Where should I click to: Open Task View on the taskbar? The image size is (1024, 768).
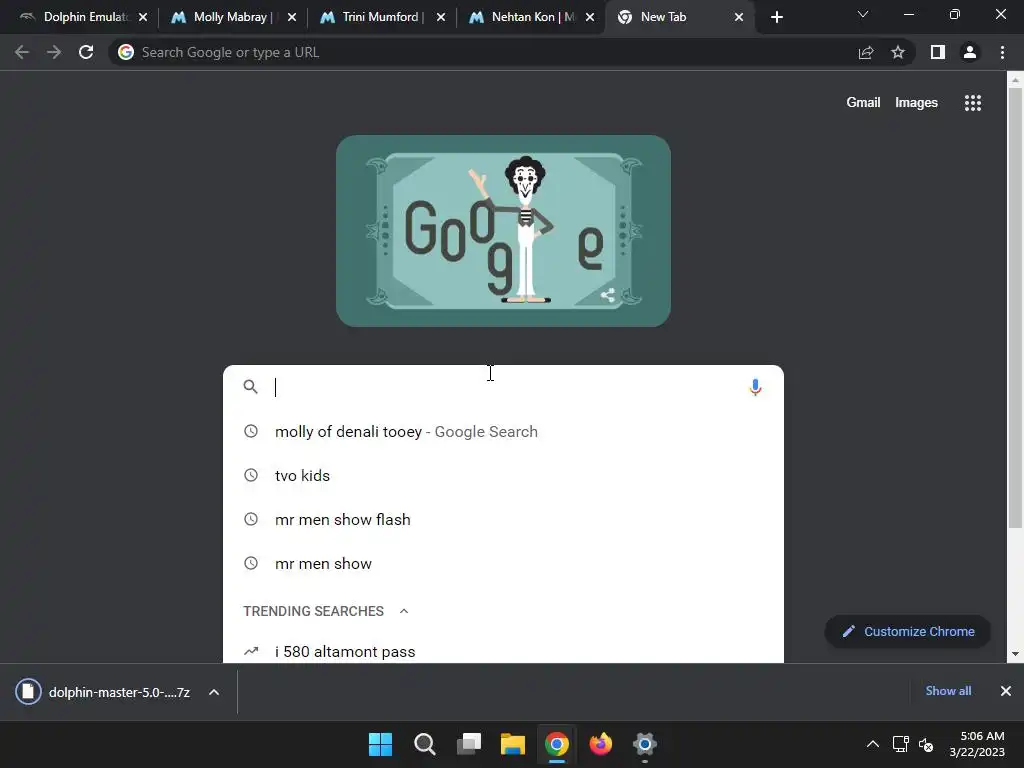coord(469,744)
